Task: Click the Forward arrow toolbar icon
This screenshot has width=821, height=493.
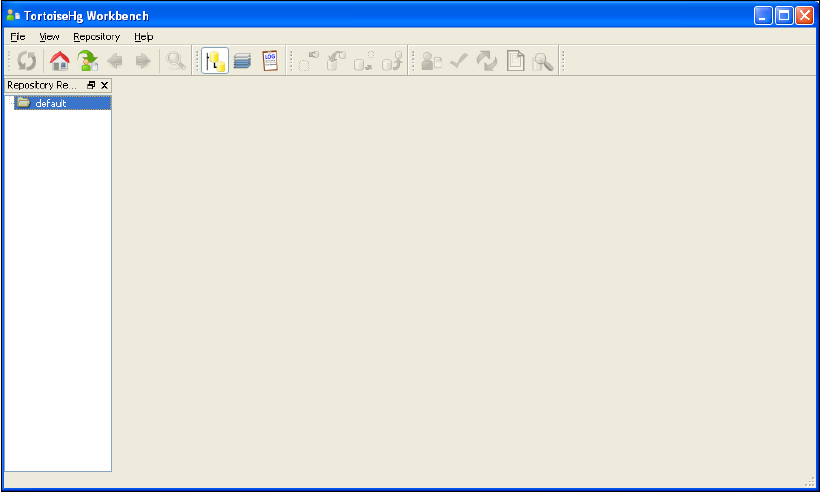Action: click(143, 61)
